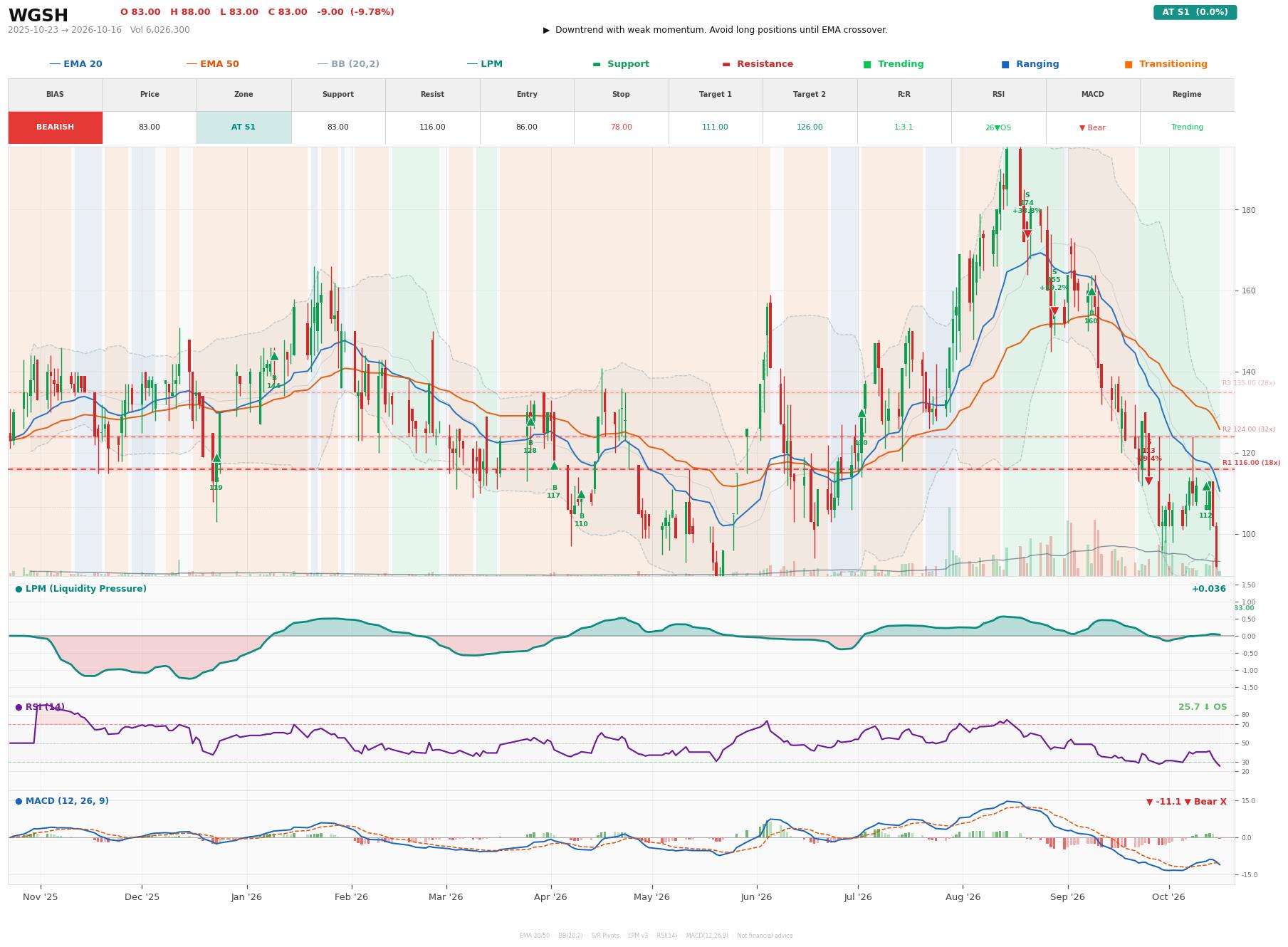Click the 26▼OS RSI cell
This screenshot has height=947, width=1288.
tap(998, 128)
